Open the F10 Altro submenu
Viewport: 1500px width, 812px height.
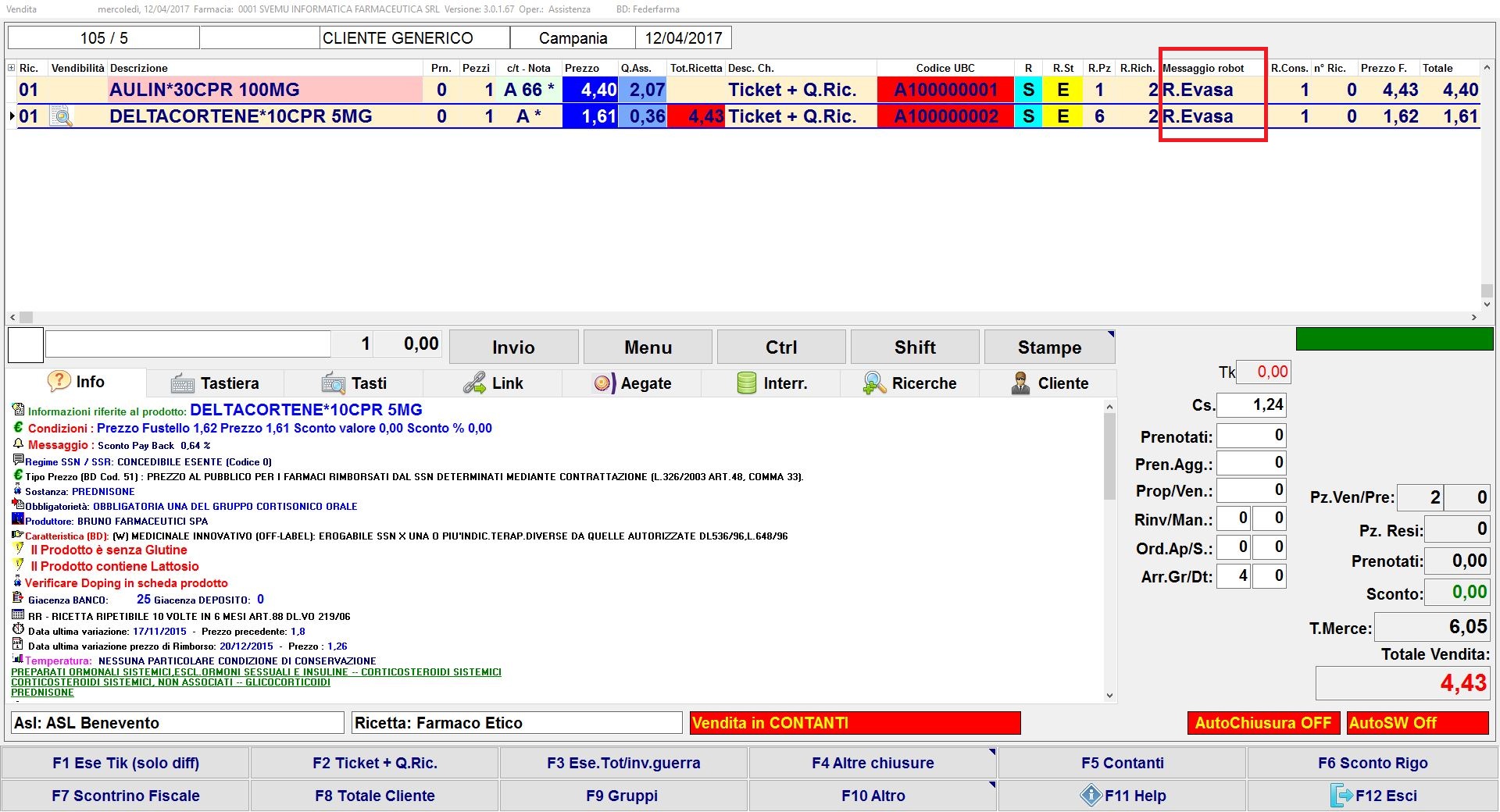873,796
